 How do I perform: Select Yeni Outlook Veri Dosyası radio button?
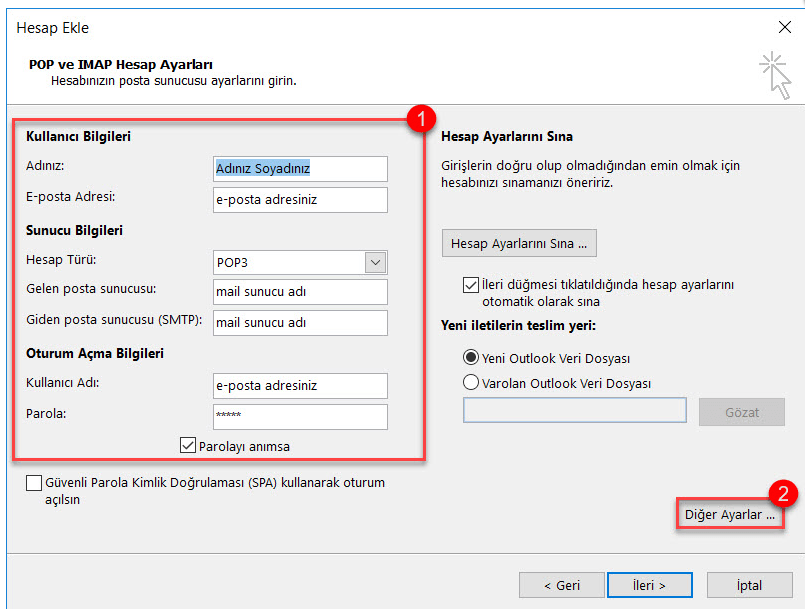[x=471, y=358]
